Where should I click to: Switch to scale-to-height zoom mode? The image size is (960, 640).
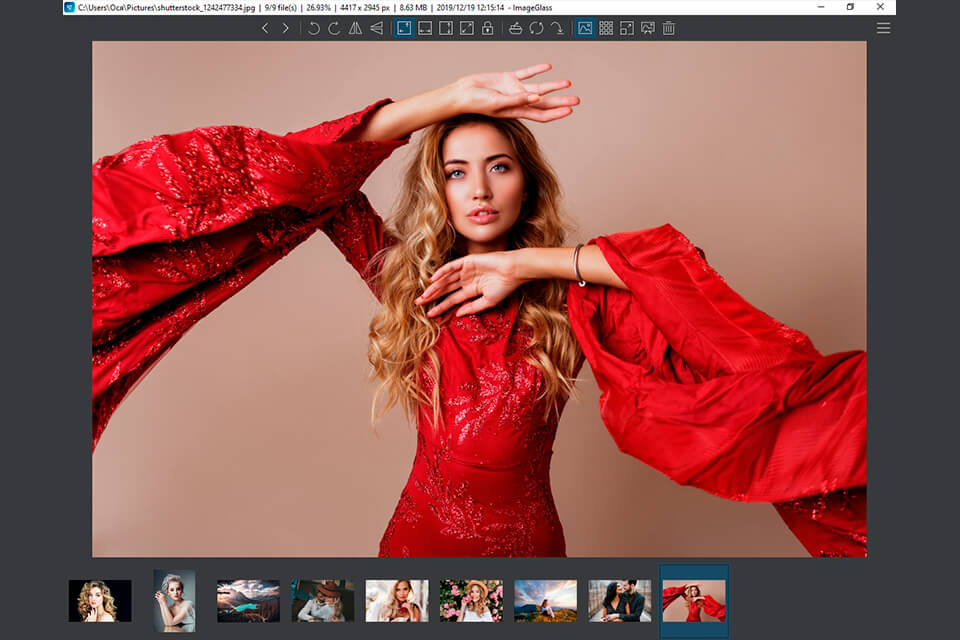pos(445,28)
